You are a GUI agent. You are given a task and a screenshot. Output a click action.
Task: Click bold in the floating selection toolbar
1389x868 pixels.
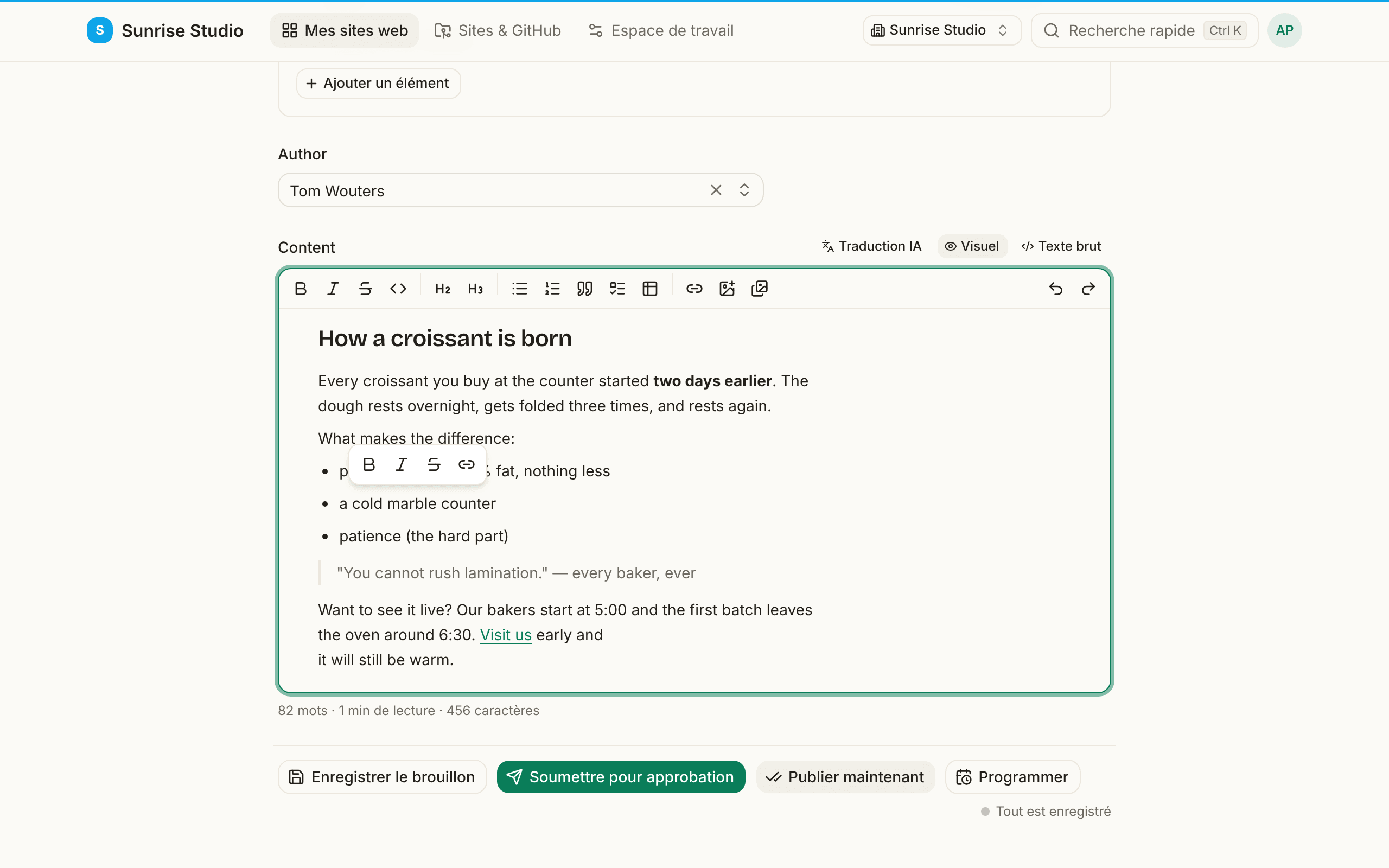(x=369, y=464)
